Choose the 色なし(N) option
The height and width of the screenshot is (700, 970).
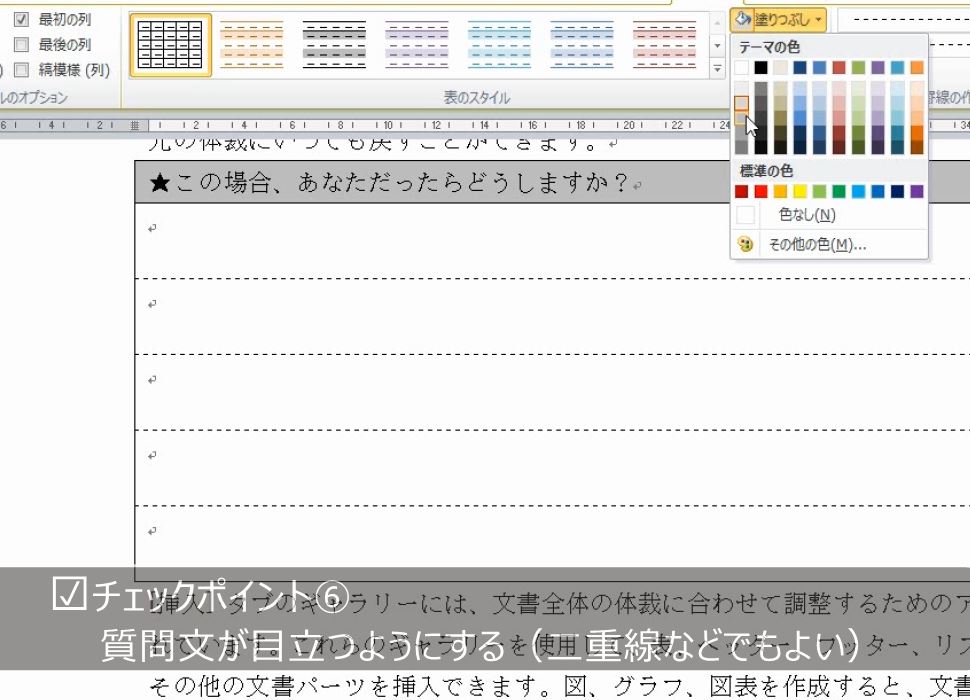click(x=829, y=215)
